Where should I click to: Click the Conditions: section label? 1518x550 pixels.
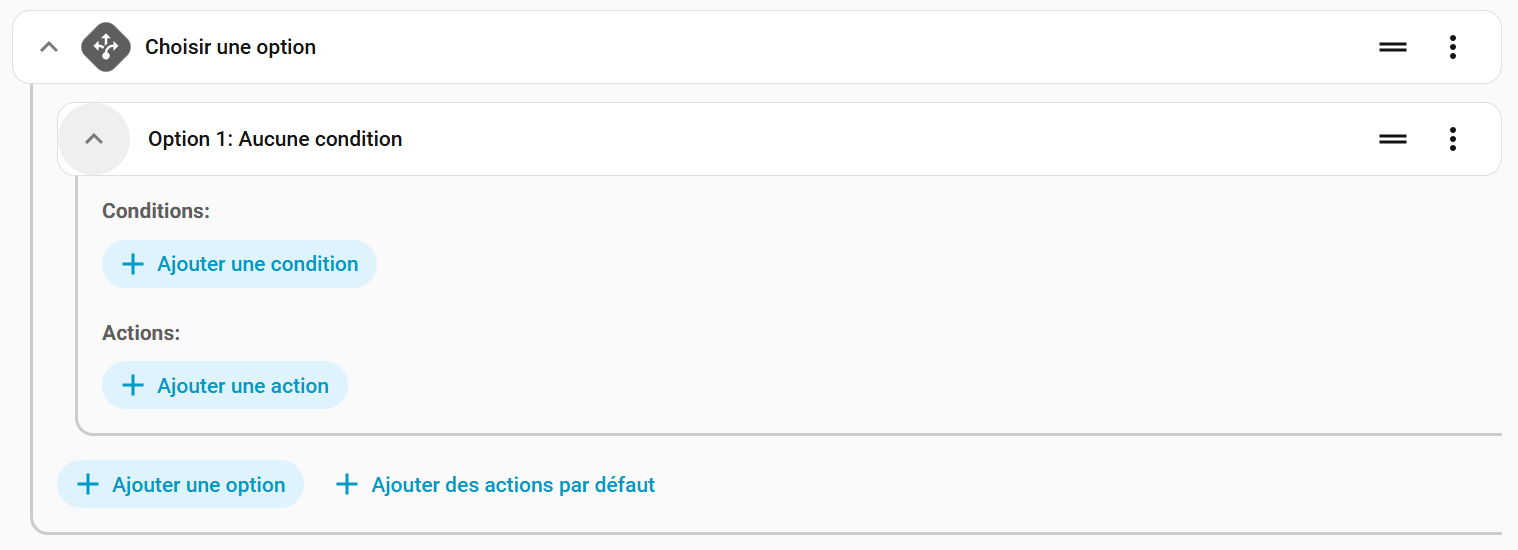pos(156,211)
